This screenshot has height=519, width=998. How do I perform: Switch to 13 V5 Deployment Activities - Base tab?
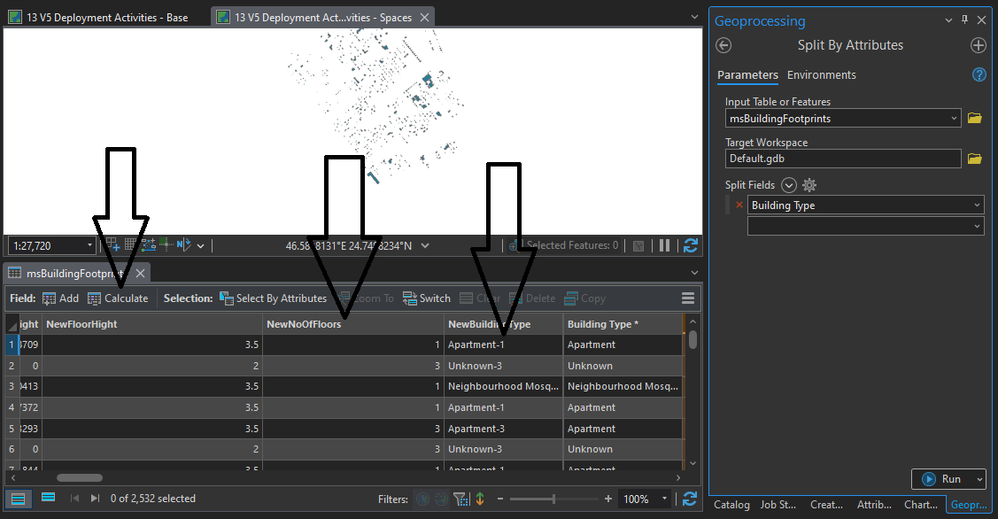click(99, 17)
